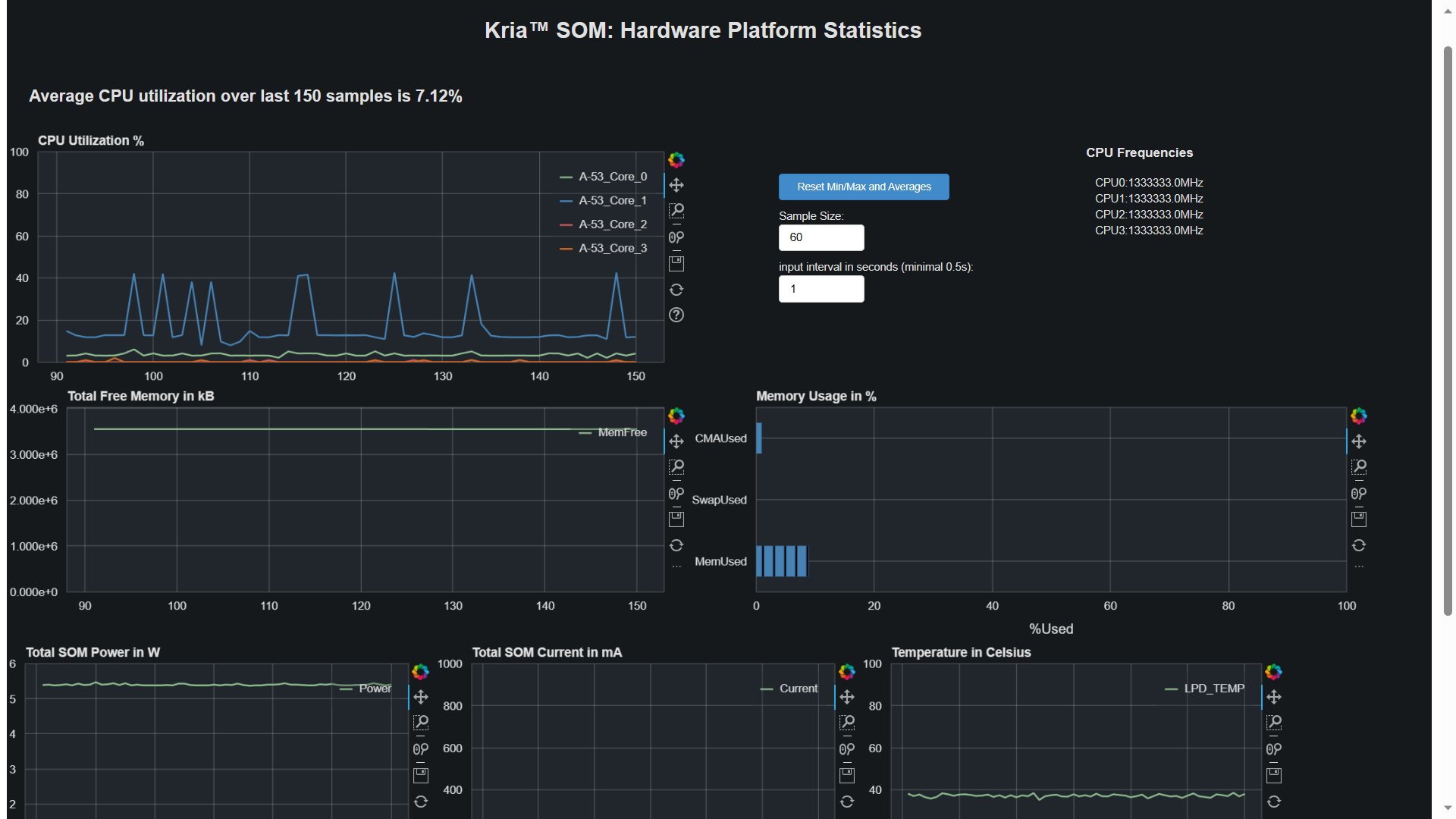Save Memory Usage plot image
Viewport: 1456px width, 819px height.
pos(1359,519)
